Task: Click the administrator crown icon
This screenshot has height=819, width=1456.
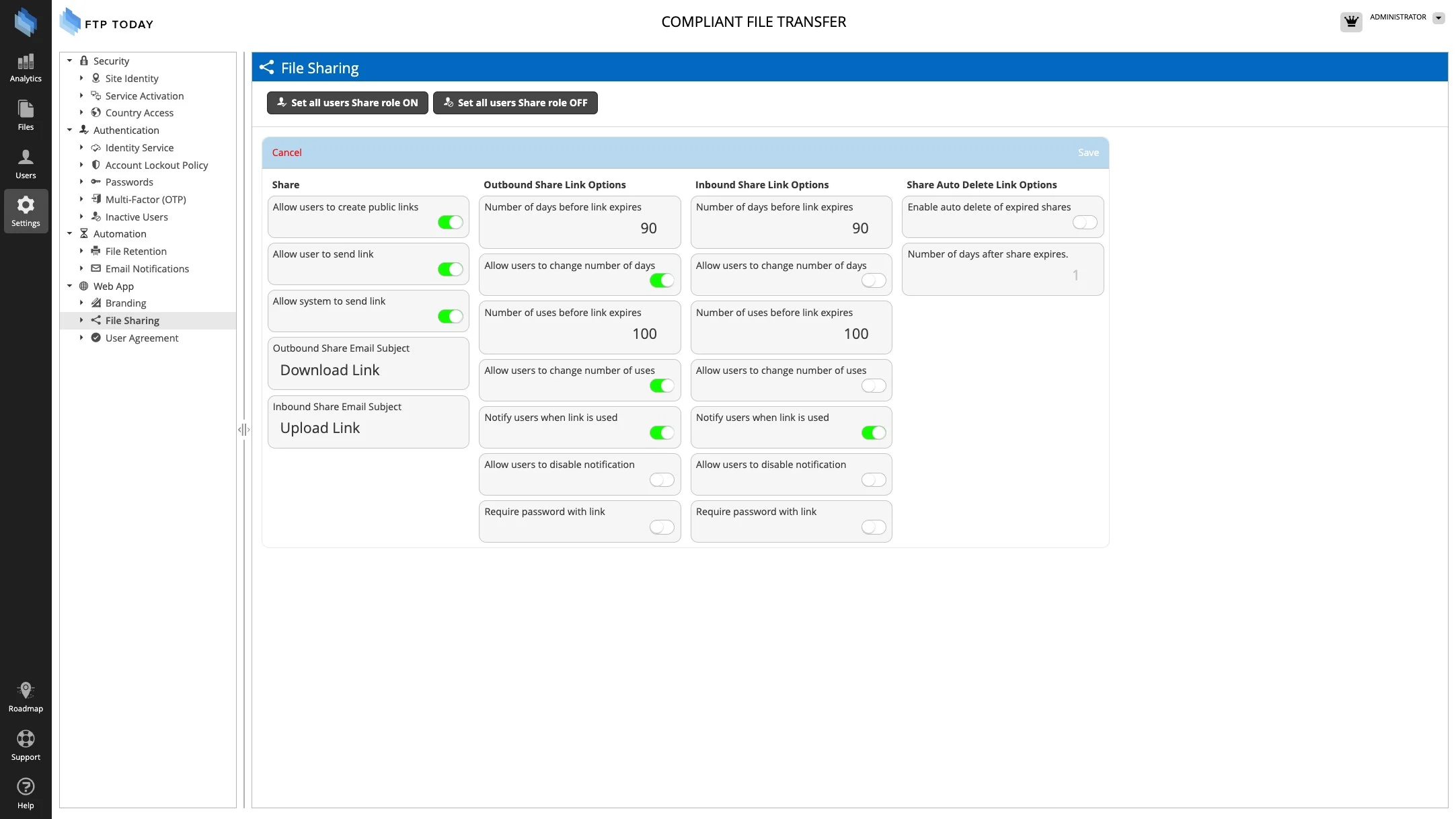Action: point(1350,22)
